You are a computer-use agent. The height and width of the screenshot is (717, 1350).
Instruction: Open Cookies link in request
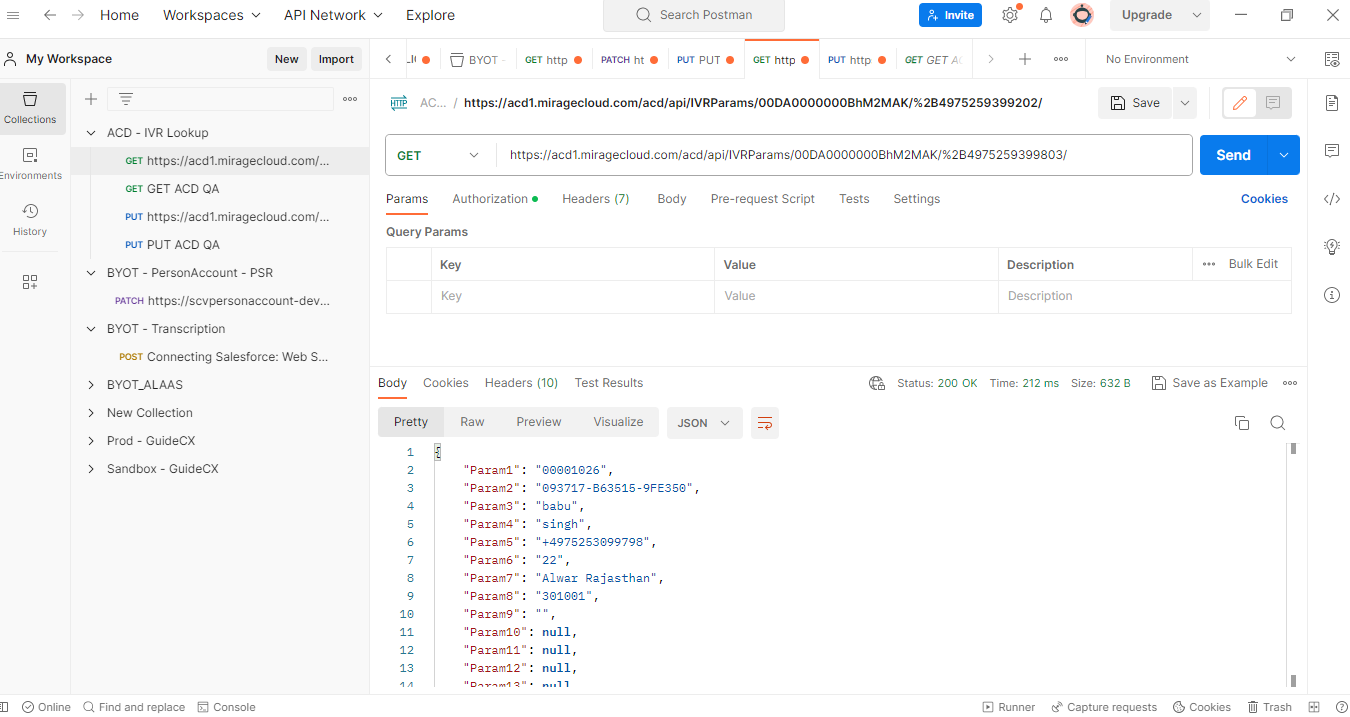pos(1264,199)
